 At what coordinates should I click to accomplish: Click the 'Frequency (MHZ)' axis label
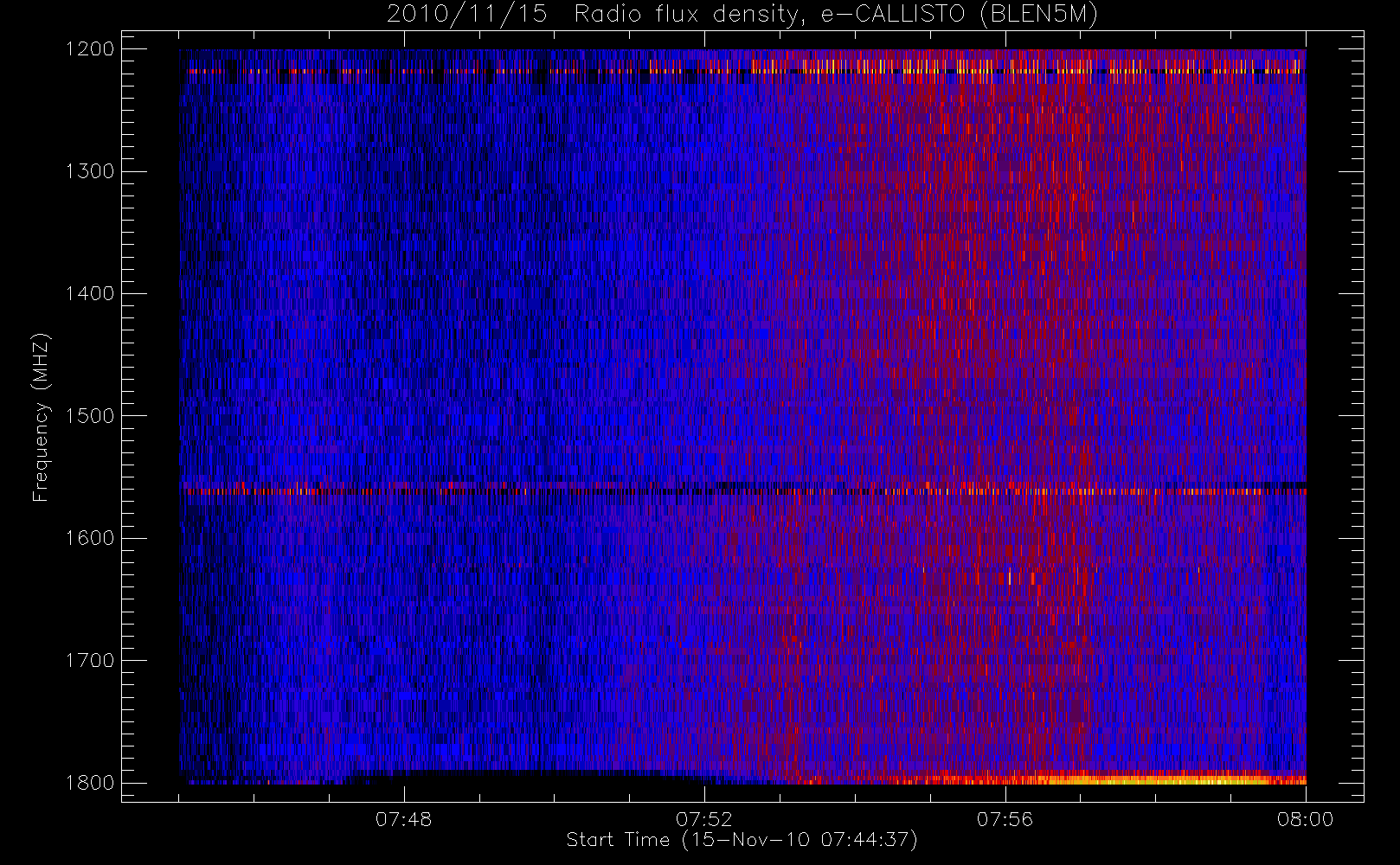click(x=41, y=418)
